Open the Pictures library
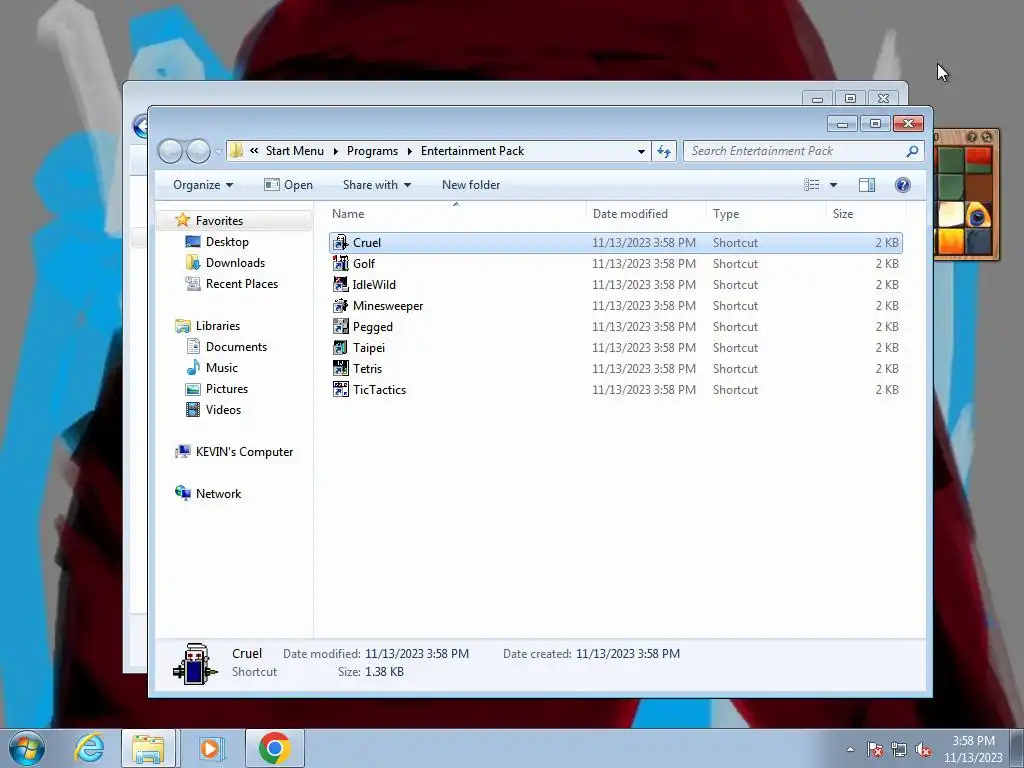1024x768 pixels. 227,389
